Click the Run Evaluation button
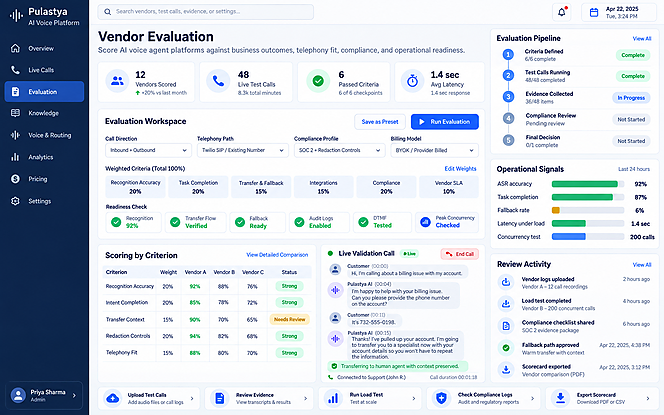664x415 pixels. (445, 122)
